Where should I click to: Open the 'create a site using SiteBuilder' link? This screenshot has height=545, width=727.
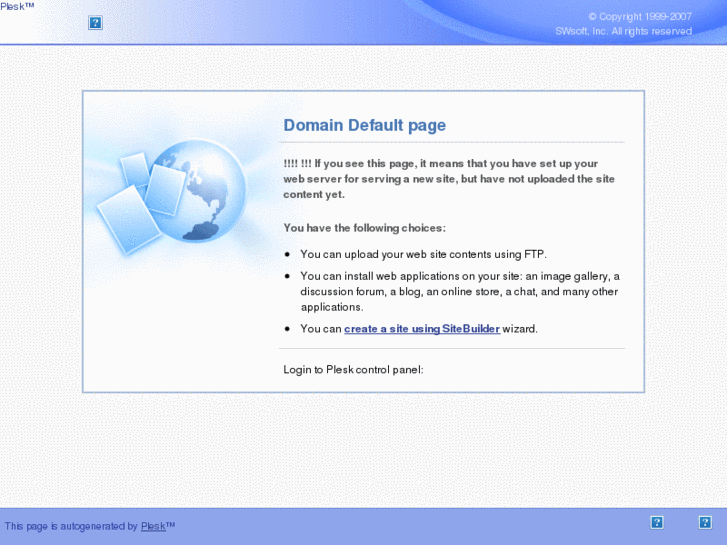(422, 329)
